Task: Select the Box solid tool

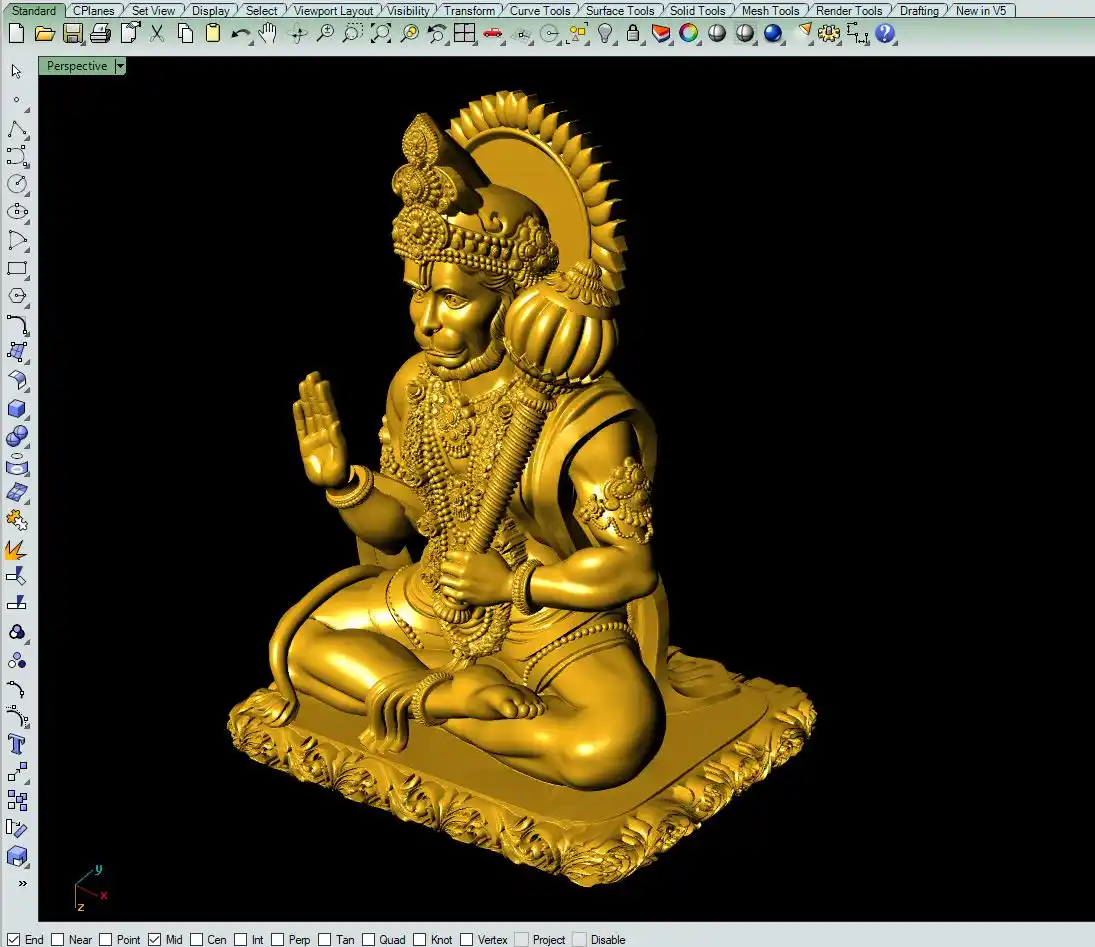Action: coord(17,409)
